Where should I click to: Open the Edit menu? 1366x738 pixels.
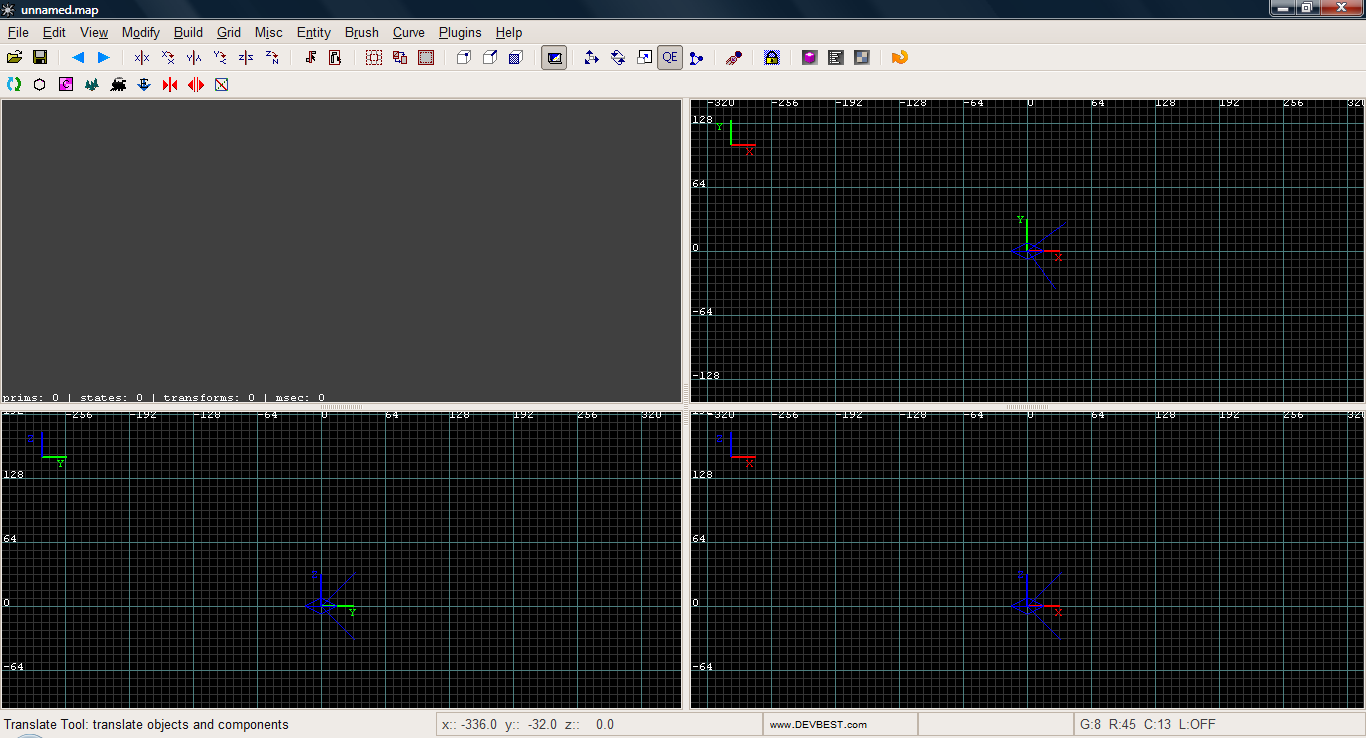pos(54,33)
